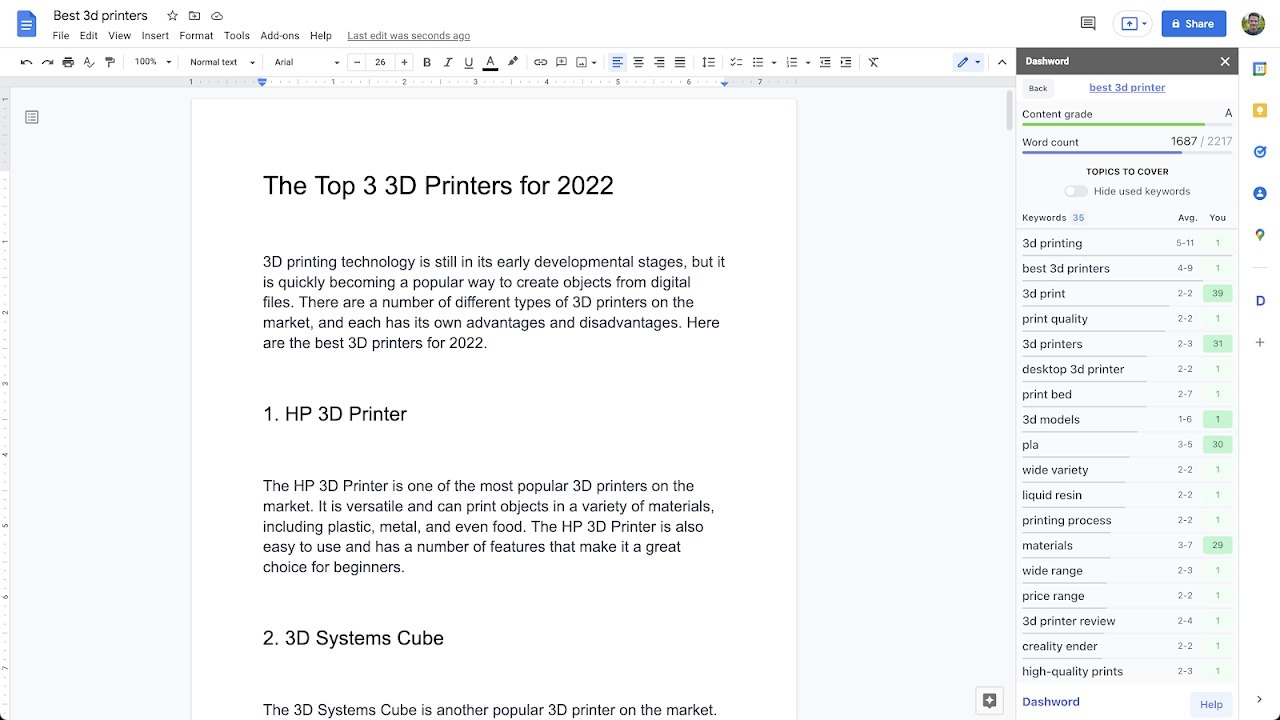Toggle Hide used keywords switch
This screenshot has width=1280, height=720.
click(x=1076, y=191)
